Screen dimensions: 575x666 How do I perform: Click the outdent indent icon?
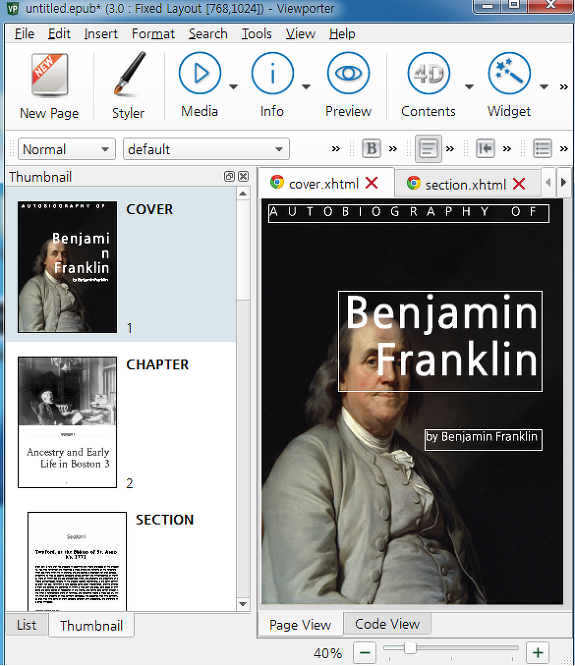485,149
